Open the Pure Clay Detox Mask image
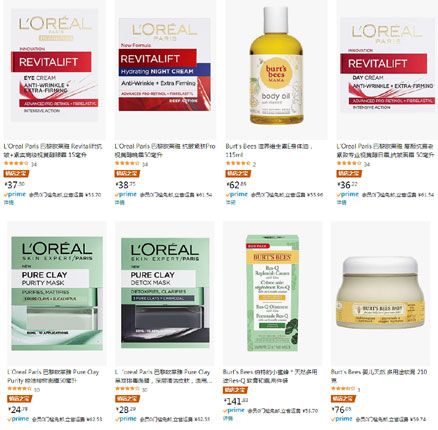 pos(165,293)
